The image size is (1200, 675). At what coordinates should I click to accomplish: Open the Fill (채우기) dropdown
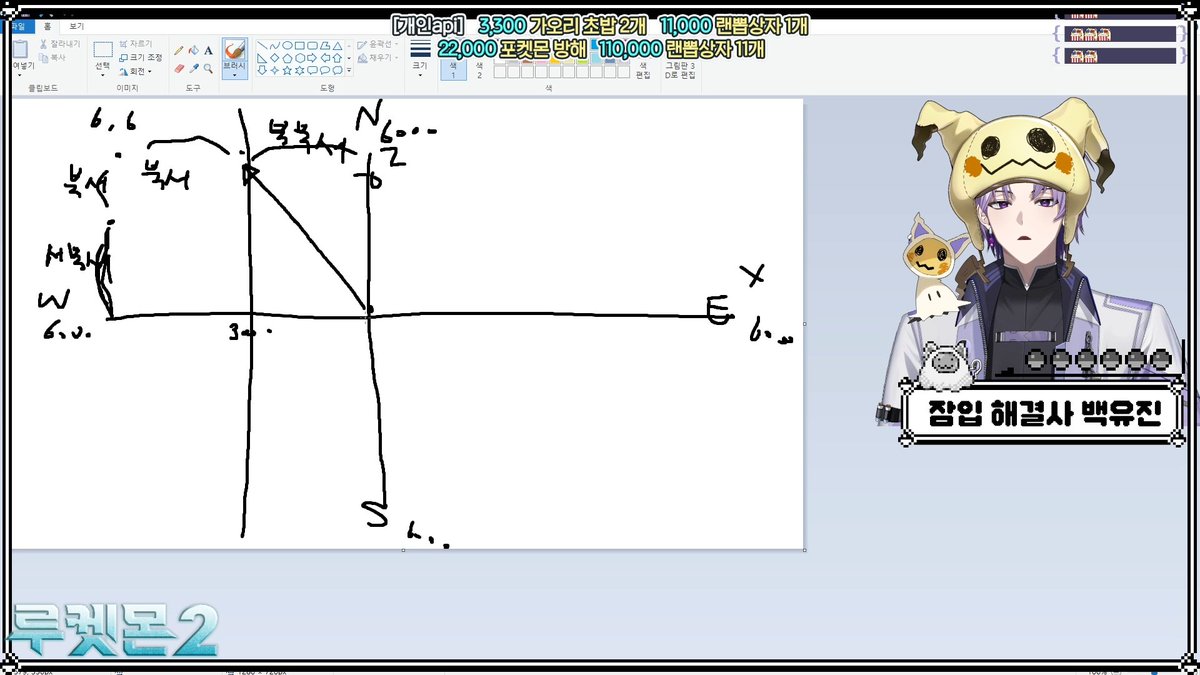[376, 58]
